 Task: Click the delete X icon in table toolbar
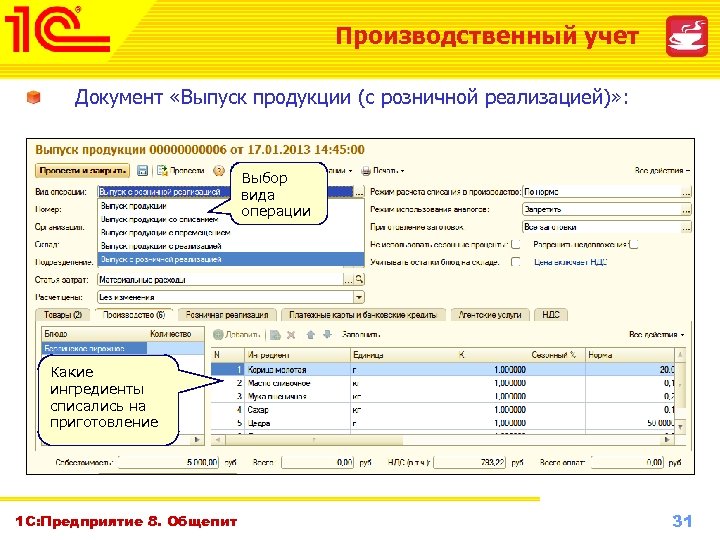pyautogui.click(x=291, y=335)
